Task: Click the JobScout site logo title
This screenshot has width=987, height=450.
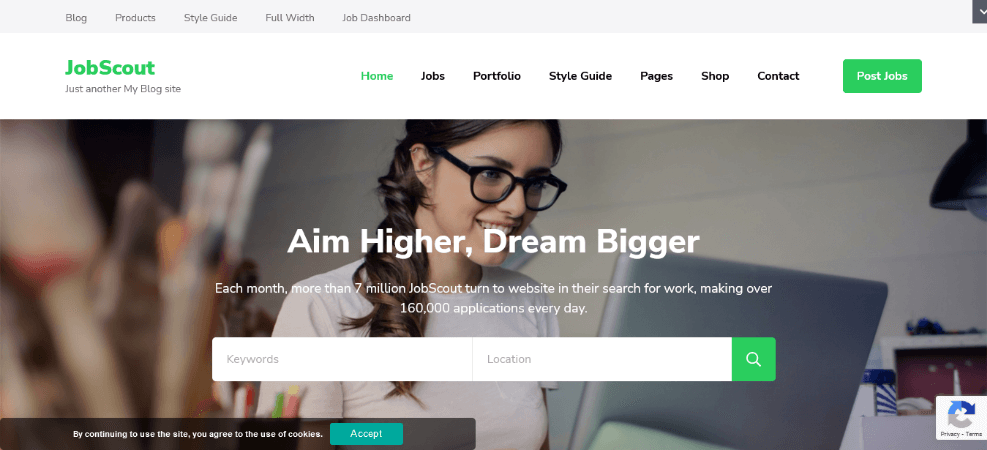Action: [x=110, y=67]
